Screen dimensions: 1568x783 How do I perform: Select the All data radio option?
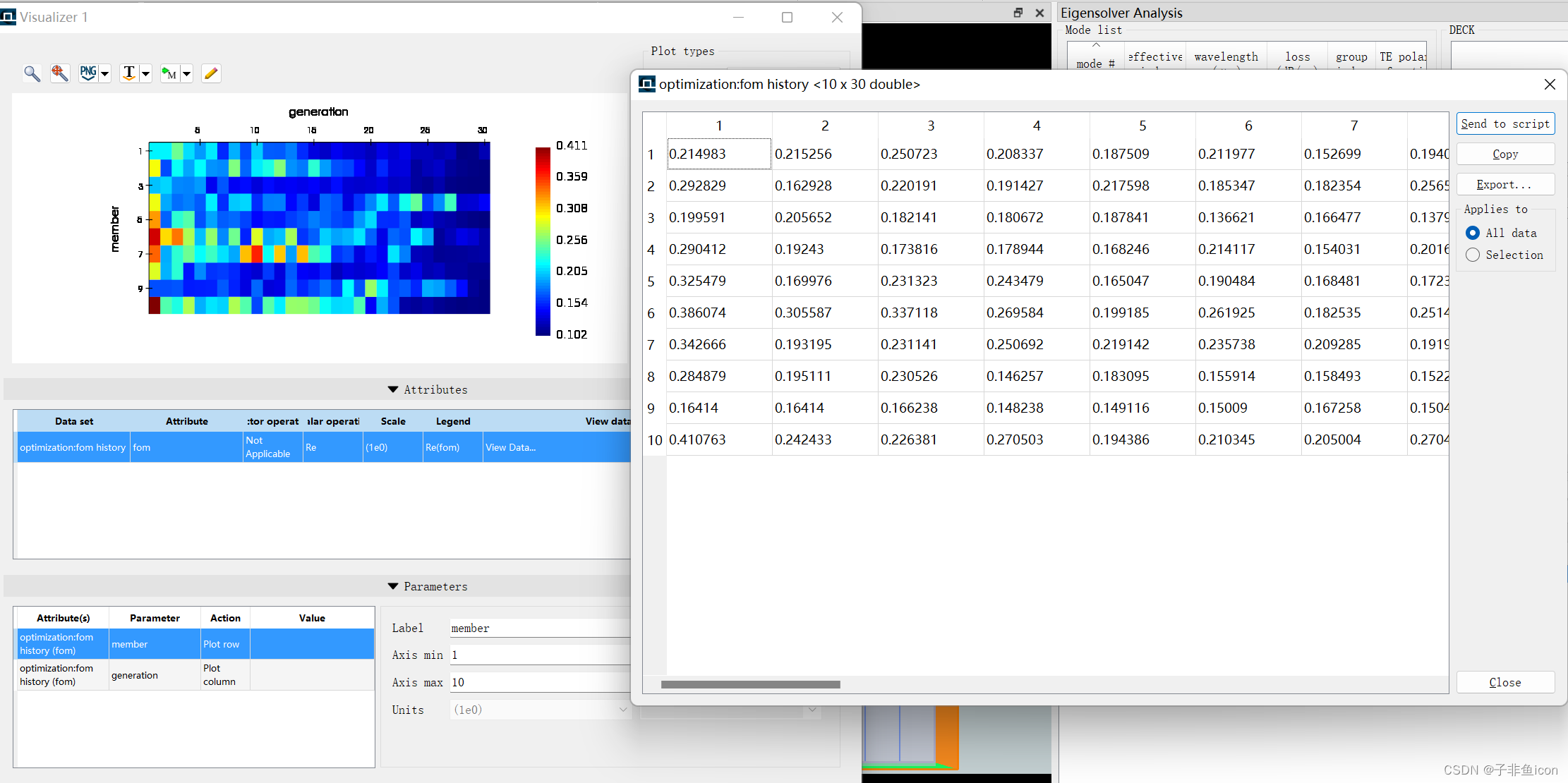click(1473, 233)
